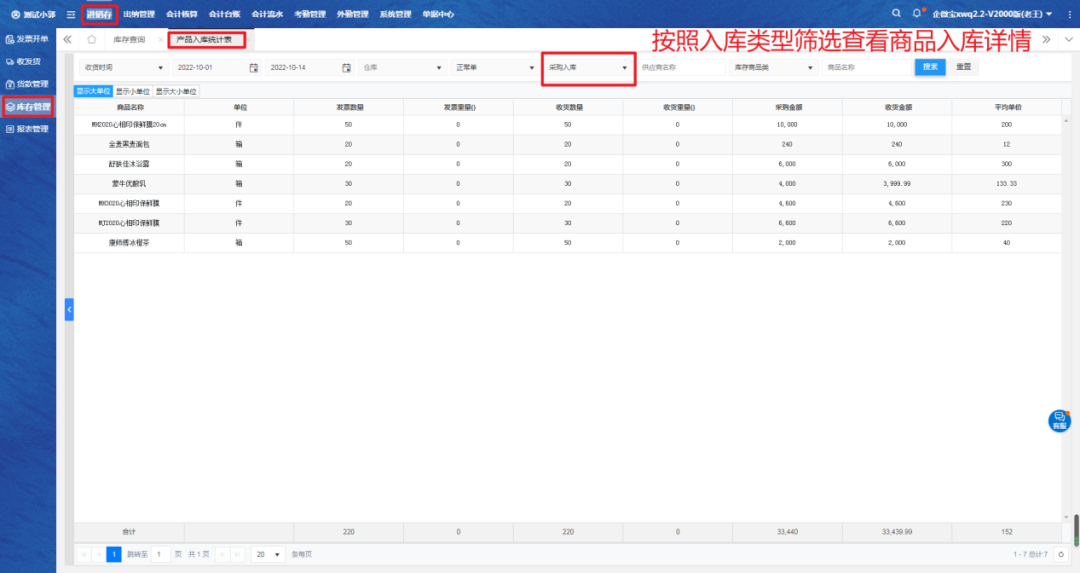Click the hamburger menu icon in top bar
Viewport: 1080px width, 573px height.
(x=71, y=14)
